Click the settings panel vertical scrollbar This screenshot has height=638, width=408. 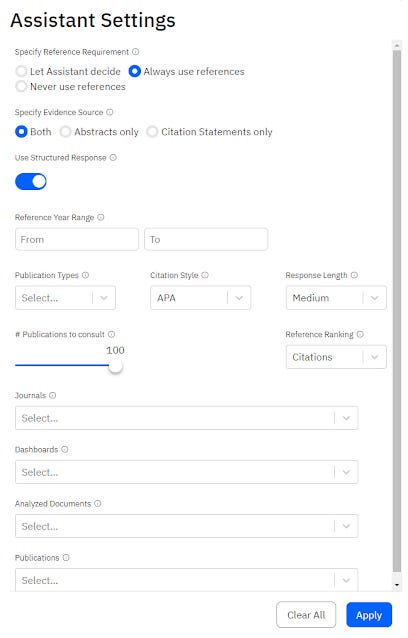click(x=397, y=311)
